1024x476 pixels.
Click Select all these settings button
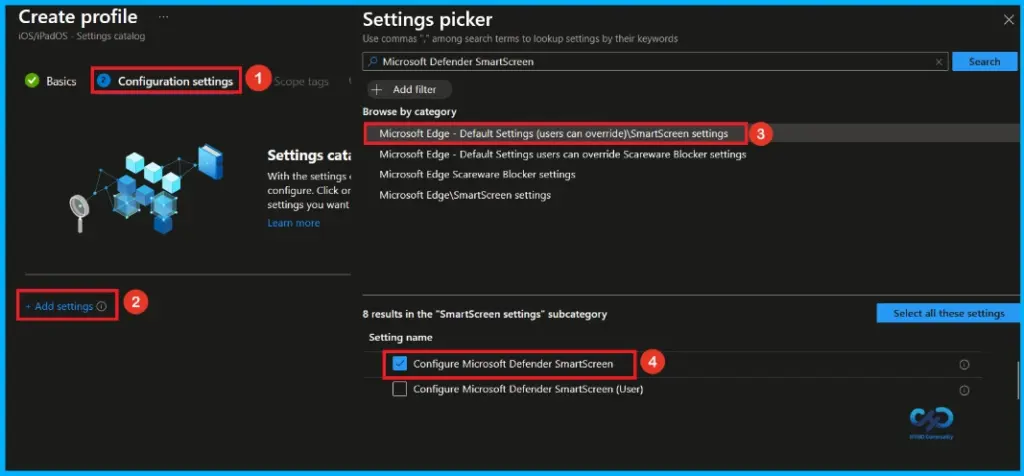point(948,313)
